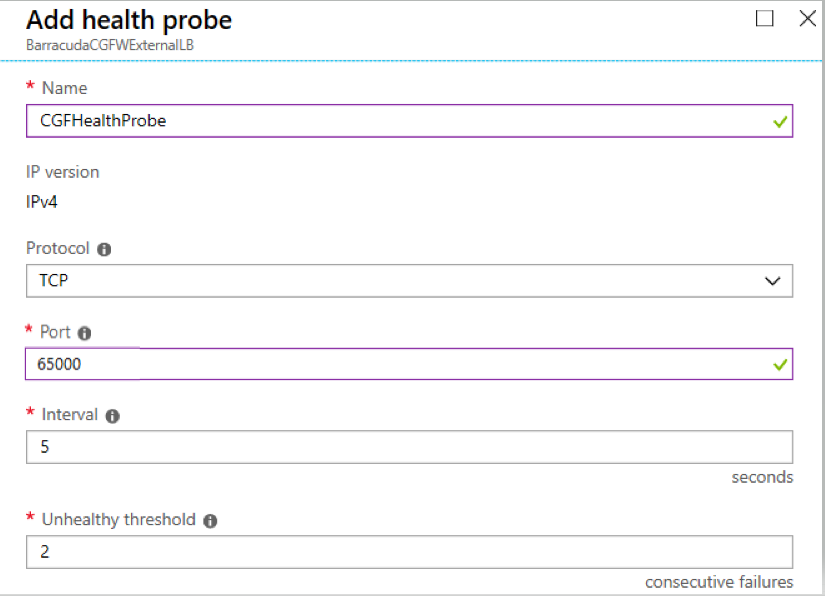This screenshot has height=596, width=825.
Task: Click the green checkmark in Name field
Action: [x=778, y=122]
